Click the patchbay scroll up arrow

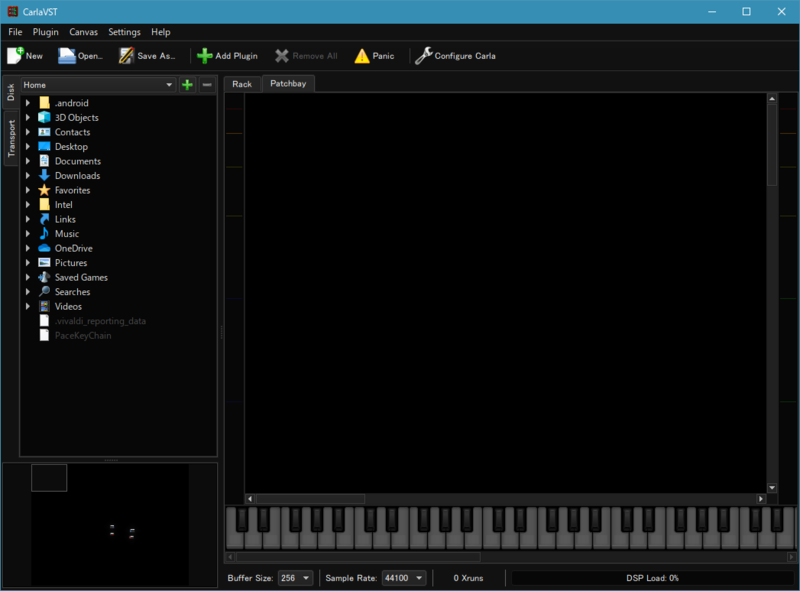pos(772,98)
